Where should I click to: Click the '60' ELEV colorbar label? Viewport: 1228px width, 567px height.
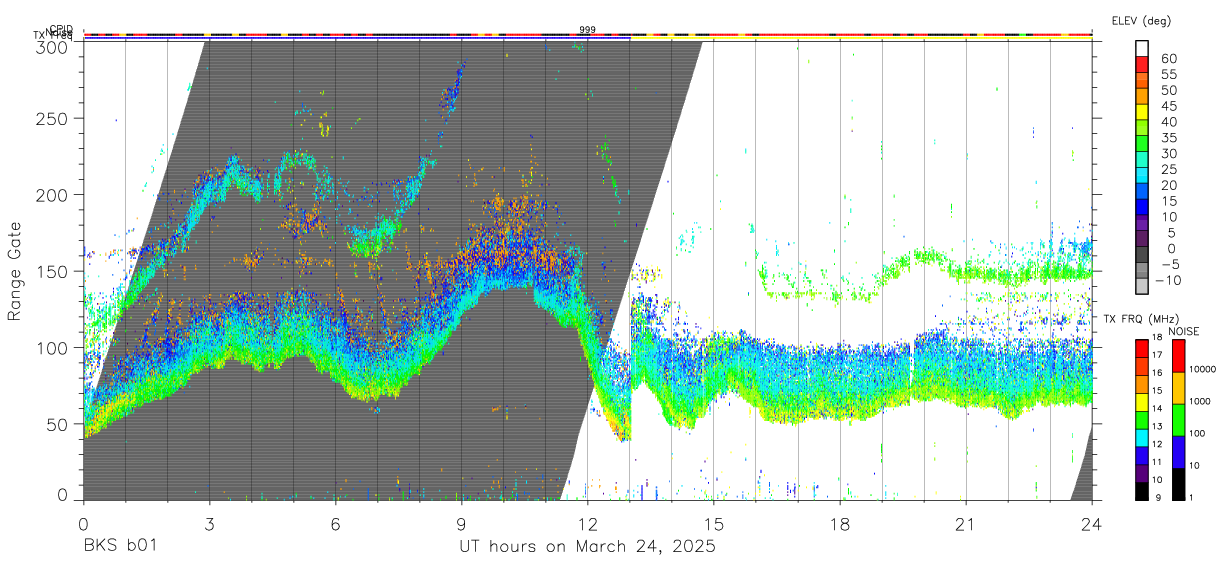point(1168,59)
